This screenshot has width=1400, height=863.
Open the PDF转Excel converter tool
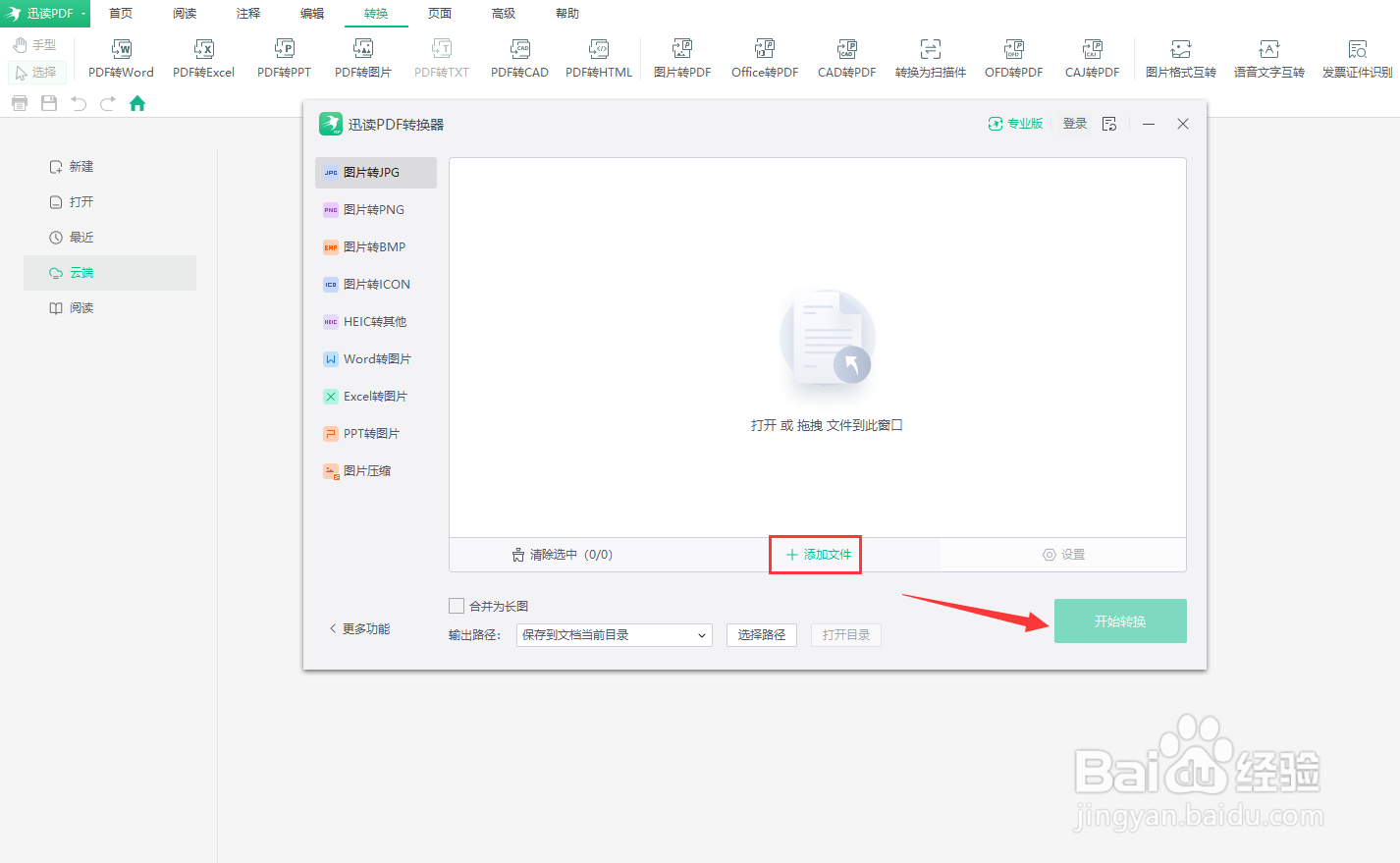203,59
